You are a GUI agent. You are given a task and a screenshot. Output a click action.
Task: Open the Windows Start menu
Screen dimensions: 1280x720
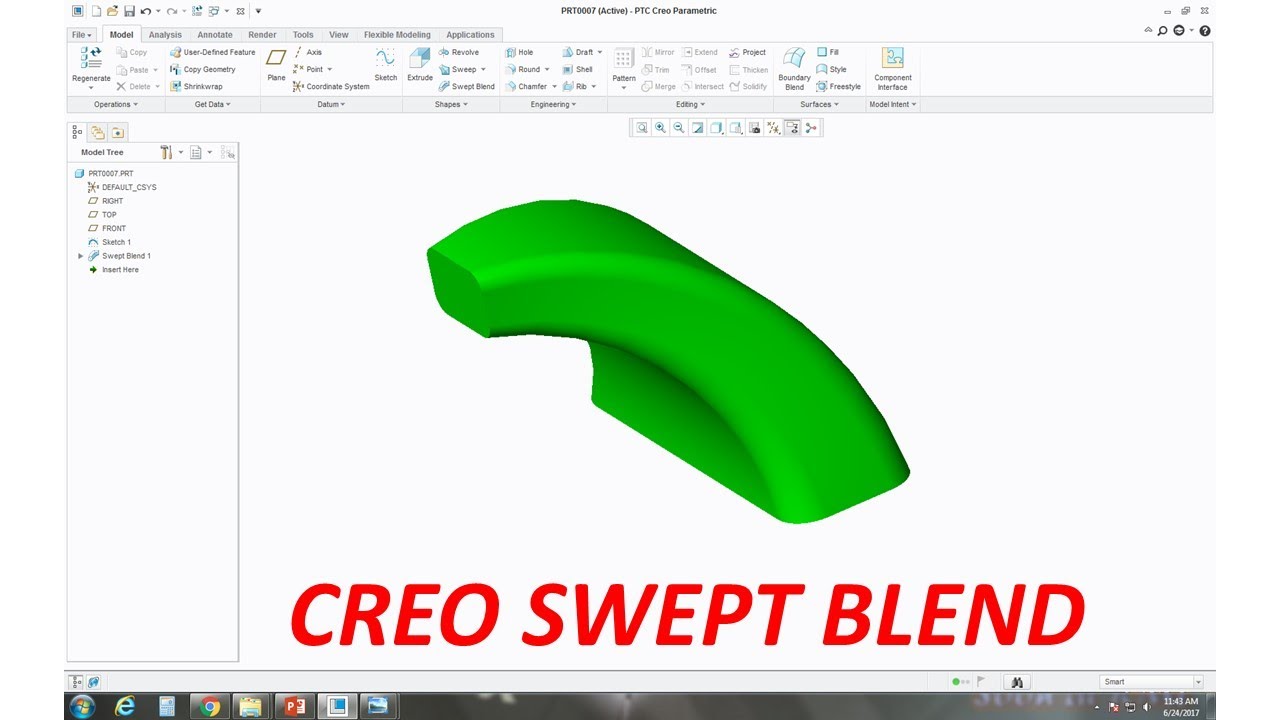pyautogui.click(x=82, y=706)
